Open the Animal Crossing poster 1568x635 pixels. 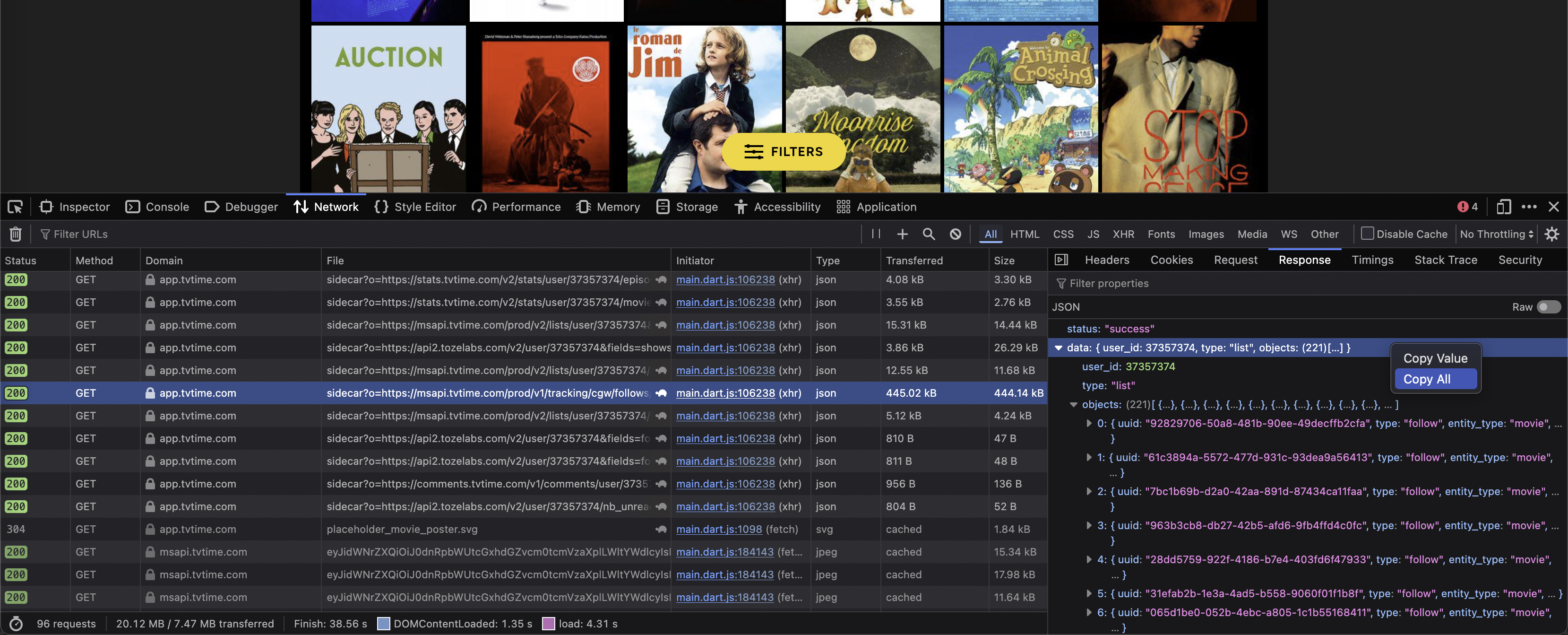pyautogui.click(x=1021, y=109)
